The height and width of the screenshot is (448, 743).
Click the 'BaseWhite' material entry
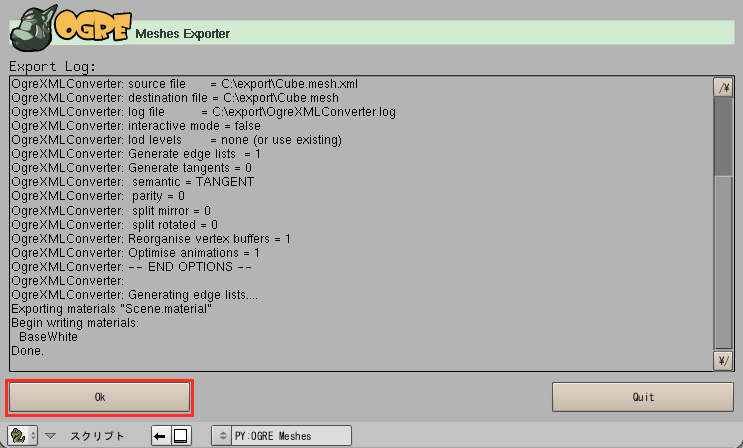[x=48, y=337]
